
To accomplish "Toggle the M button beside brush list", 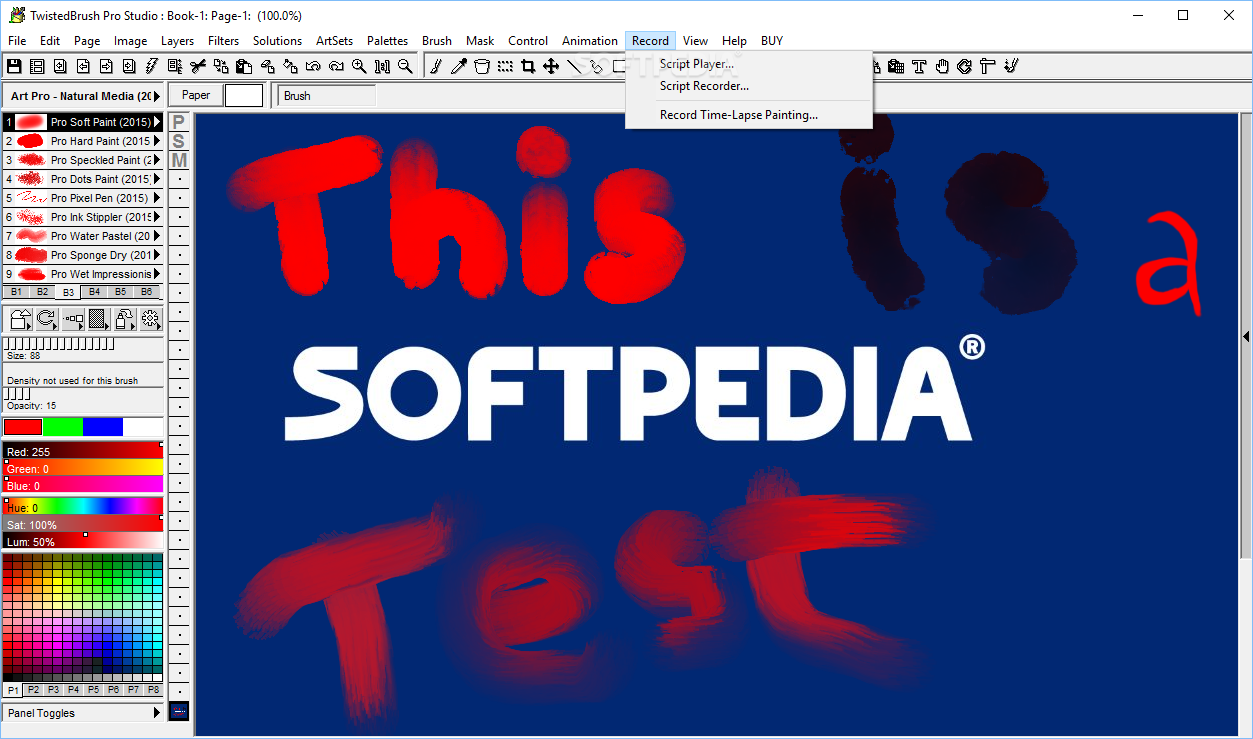I will [178, 160].
